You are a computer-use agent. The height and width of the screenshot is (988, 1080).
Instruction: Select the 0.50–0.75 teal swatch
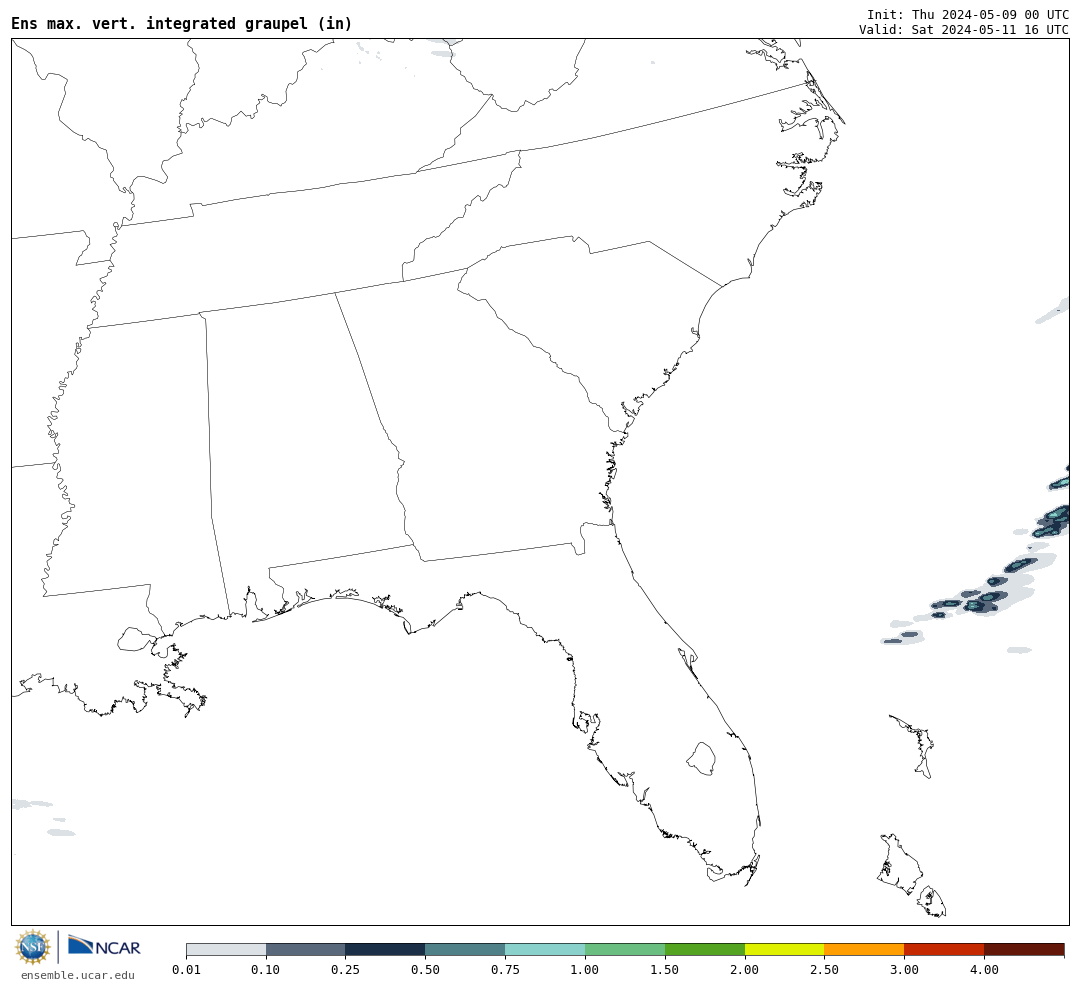[x=466, y=950]
